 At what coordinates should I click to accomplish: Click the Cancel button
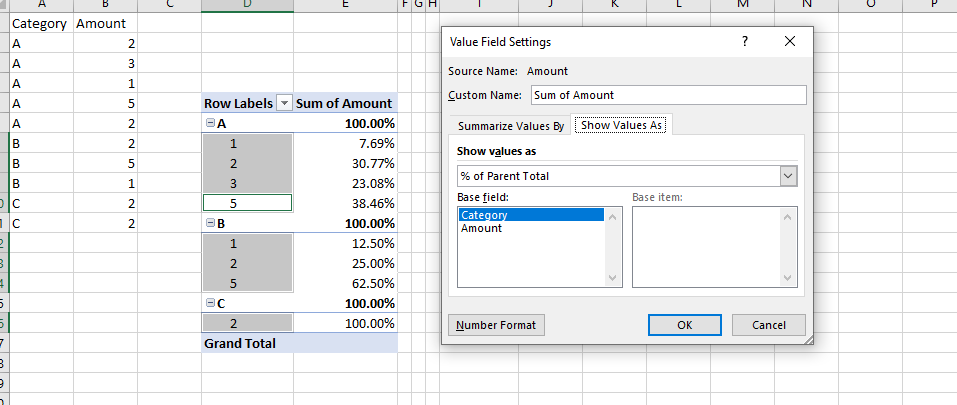pyautogui.click(x=769, y=325)
